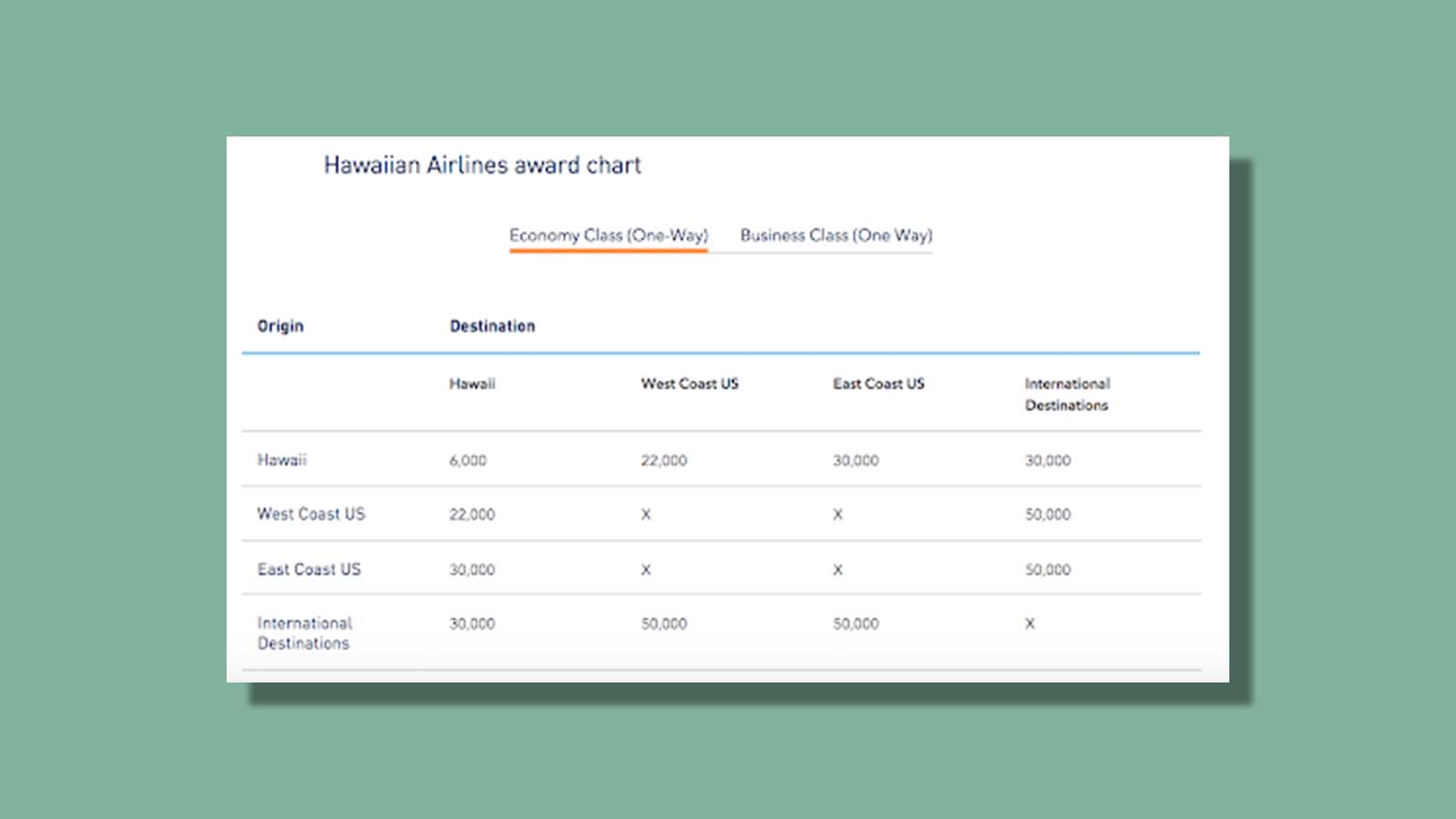Click the Hawaii destination column label
The image size is (1456, 819).
pos(472,384)
